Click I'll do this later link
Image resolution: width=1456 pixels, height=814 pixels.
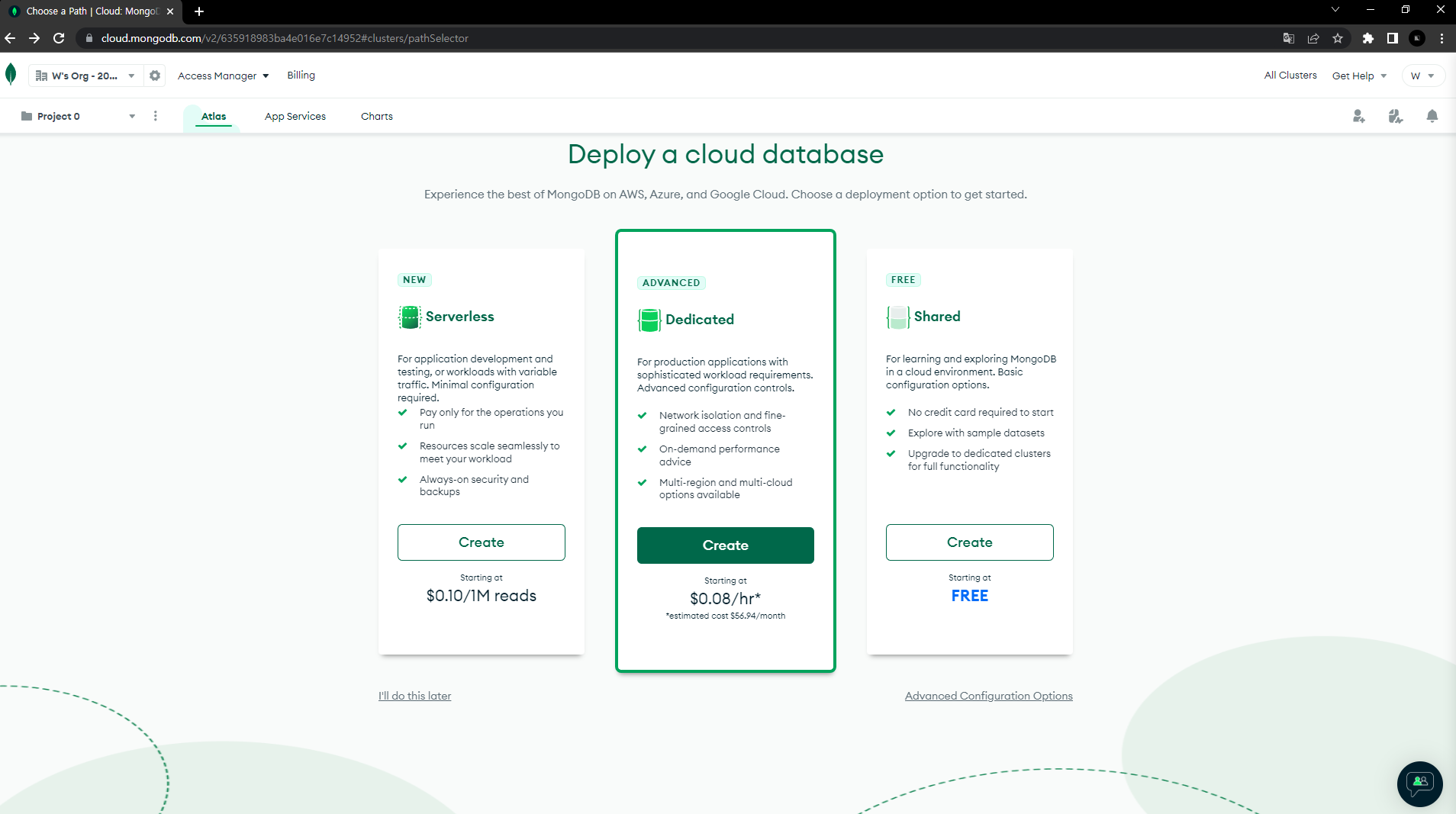point(414,696)
